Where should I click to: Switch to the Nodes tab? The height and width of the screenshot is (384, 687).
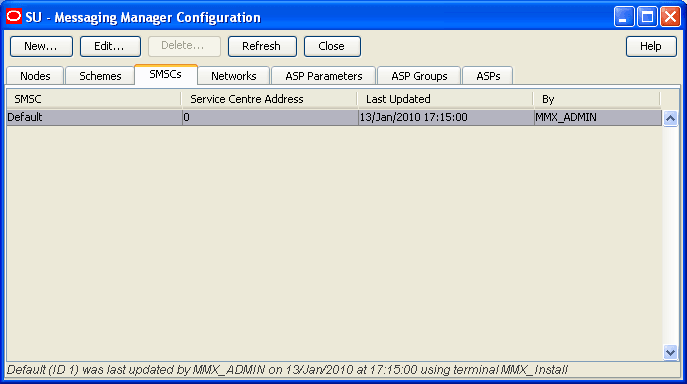pos(35,76)
